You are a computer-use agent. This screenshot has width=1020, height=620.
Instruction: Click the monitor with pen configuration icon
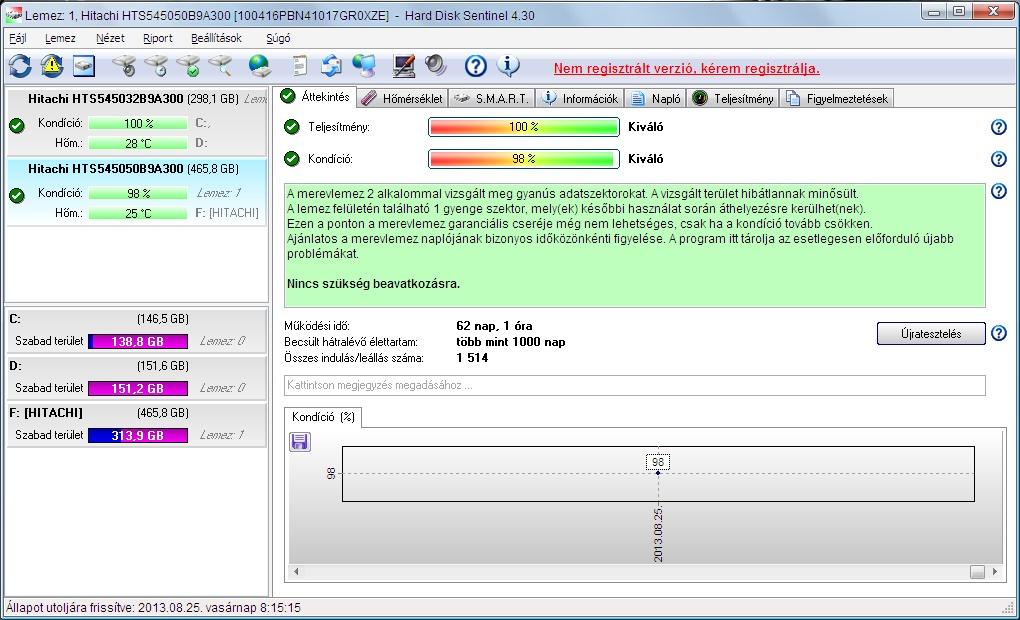pyautogui.click(x=404, y=66)
